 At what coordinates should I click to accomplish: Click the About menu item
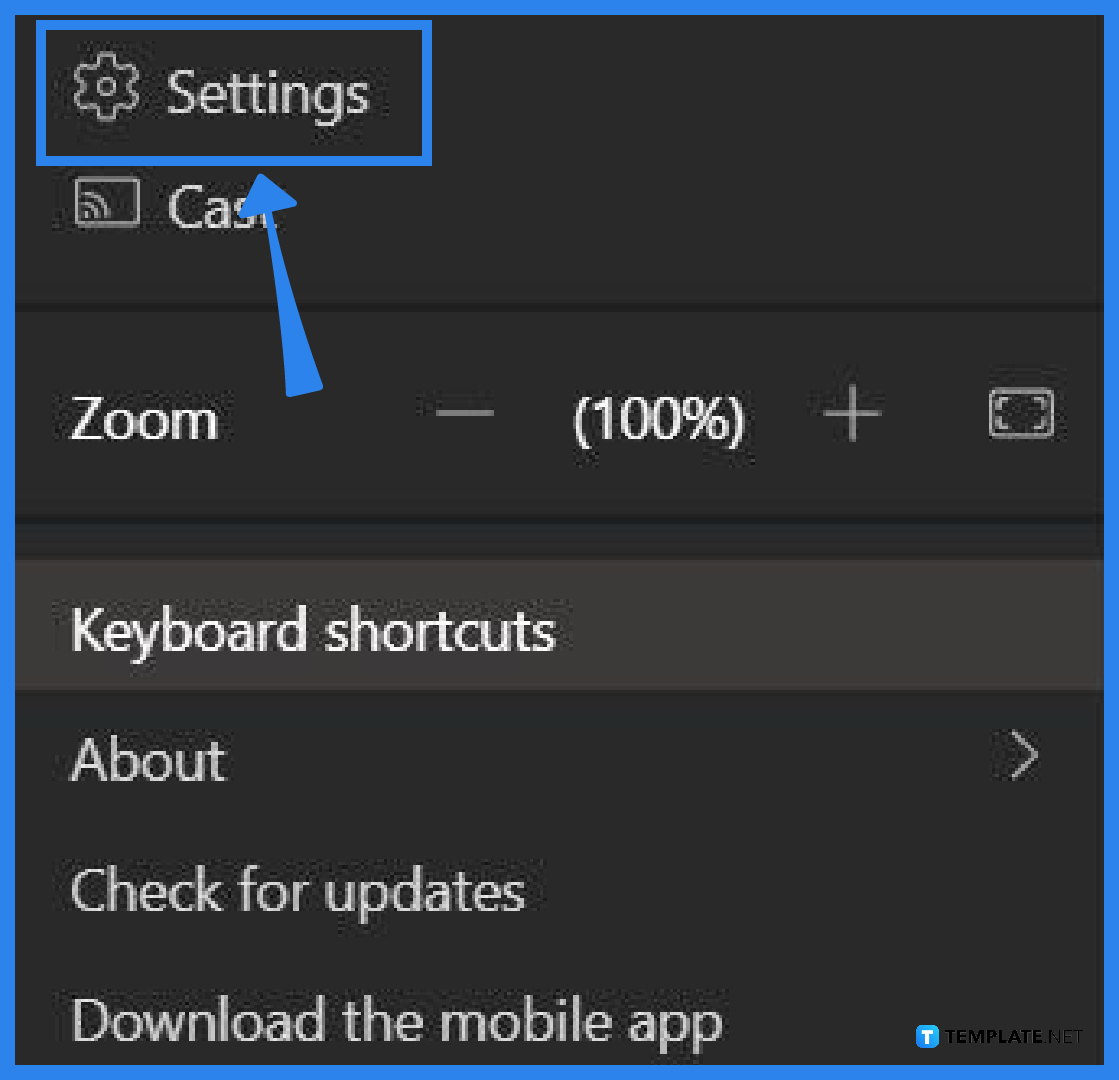[x=147, y=760]
